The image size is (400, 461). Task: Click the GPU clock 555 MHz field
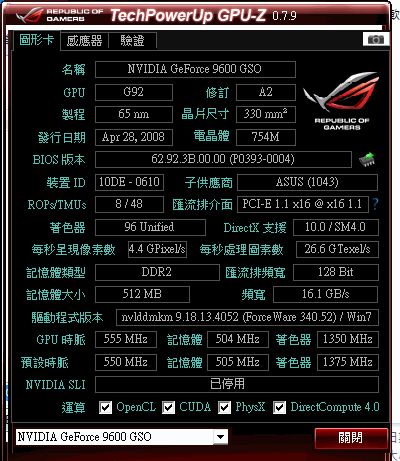pyautogui.click(x=126, y=340)
